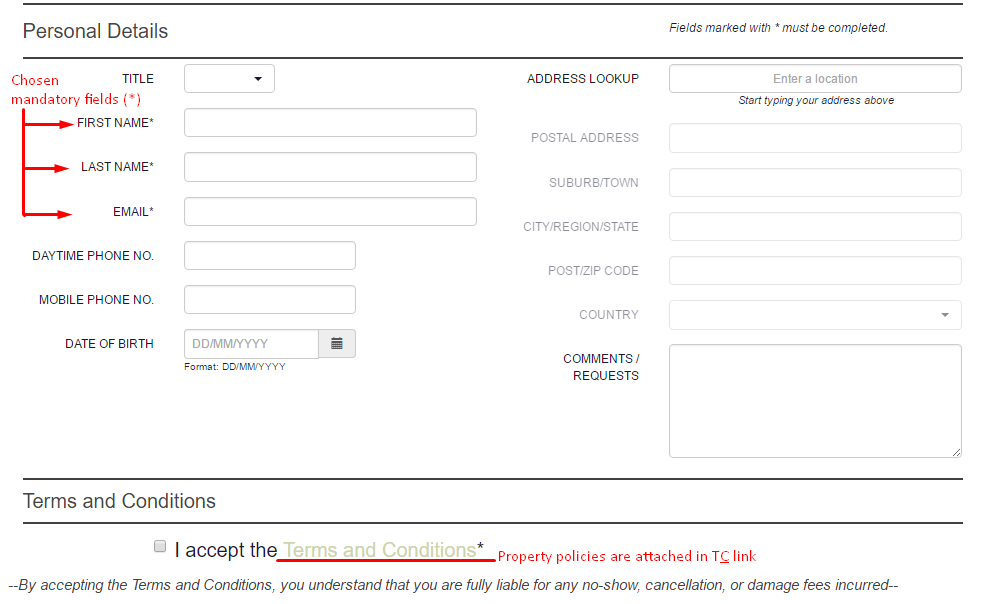Image resolution: width=983 pixels, height=604 pixels.
Task: Tick the accept Terms and Conditions checkbox
Action: coord(160,546)
